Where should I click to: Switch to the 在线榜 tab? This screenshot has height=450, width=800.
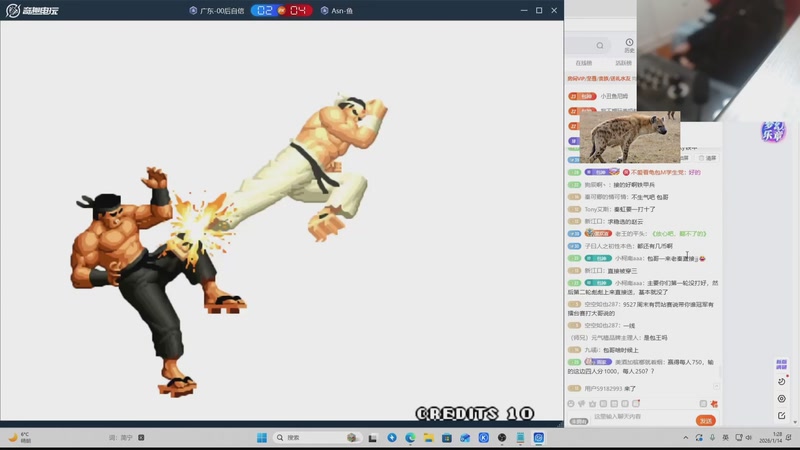click(584, 63)
